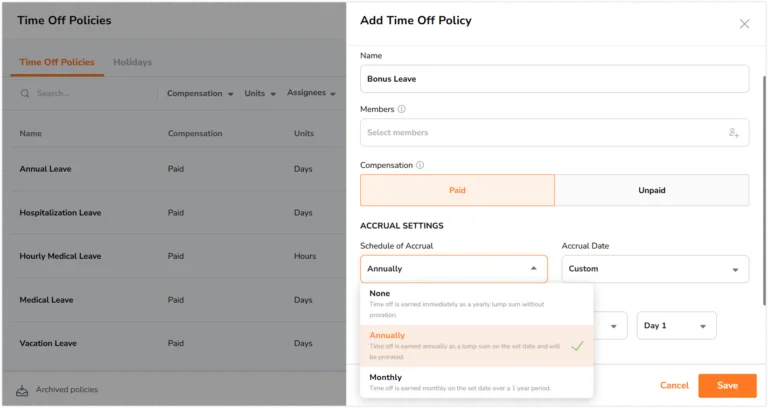Choose Monthly accrual option
768x408 pixels.
(477, 382)
